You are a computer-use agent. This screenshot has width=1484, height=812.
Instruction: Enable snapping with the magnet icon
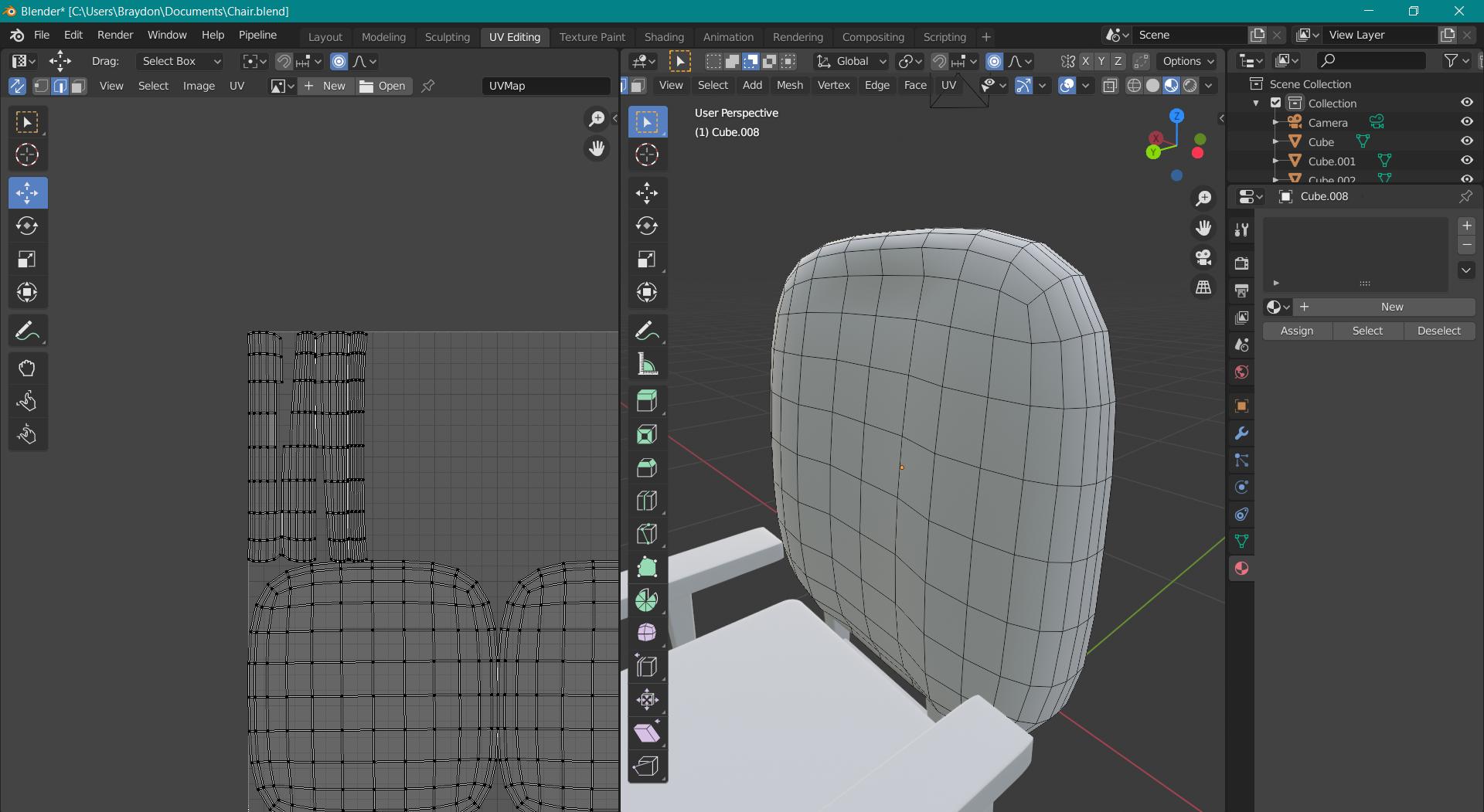click(938, 61)
